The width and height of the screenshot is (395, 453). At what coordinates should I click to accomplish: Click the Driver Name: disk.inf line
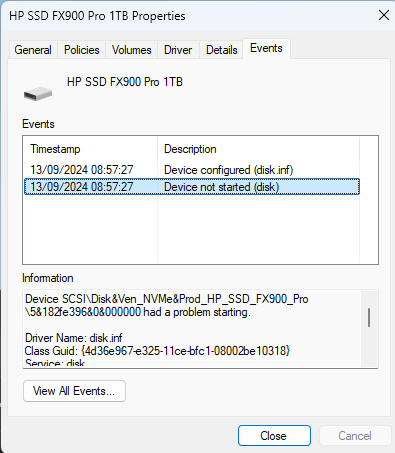pyautogui.click(x=74, y=338)
